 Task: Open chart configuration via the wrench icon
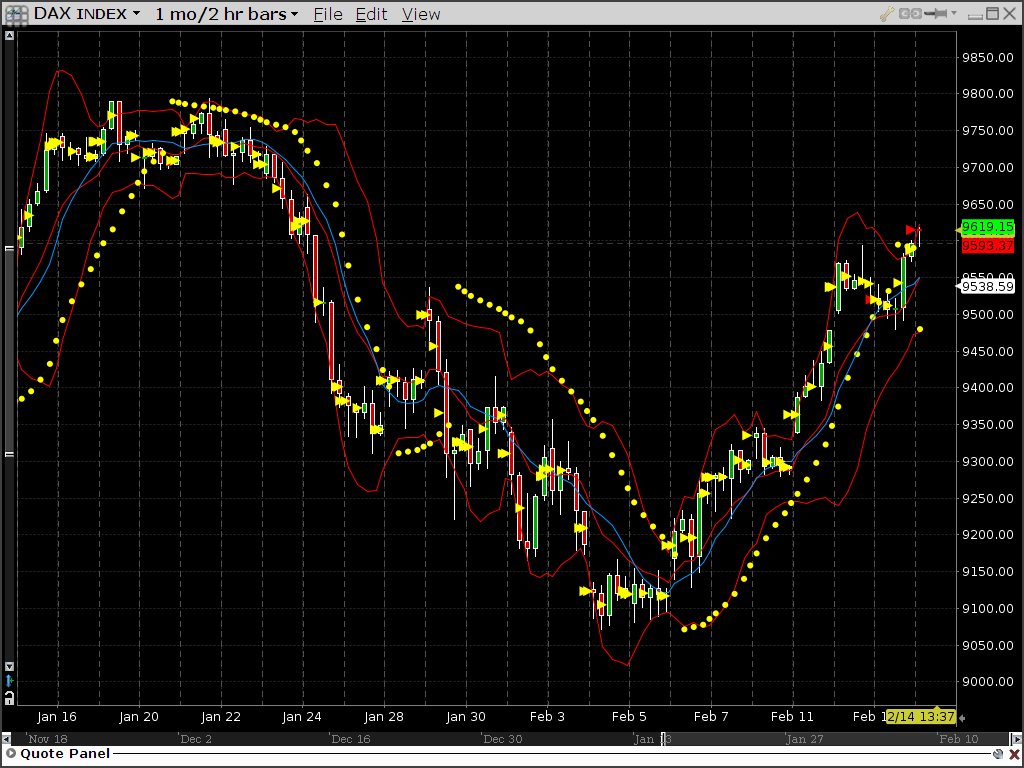point(887,14)
